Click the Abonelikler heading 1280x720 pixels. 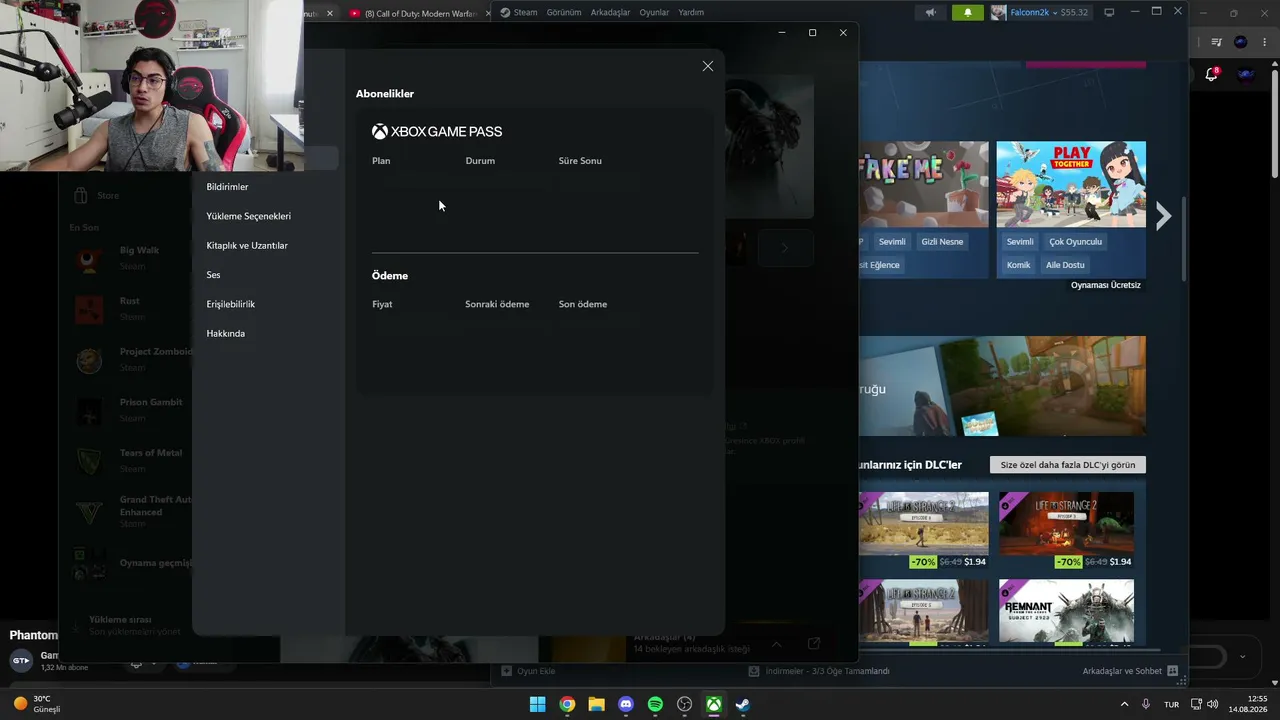(385, 94)
